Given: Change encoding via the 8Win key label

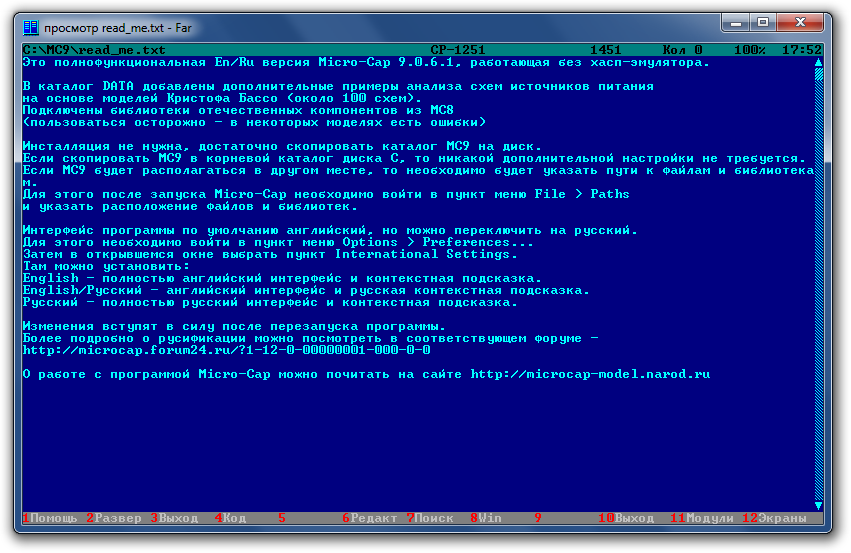Looking at the screenshot, I should pos(486,518).
